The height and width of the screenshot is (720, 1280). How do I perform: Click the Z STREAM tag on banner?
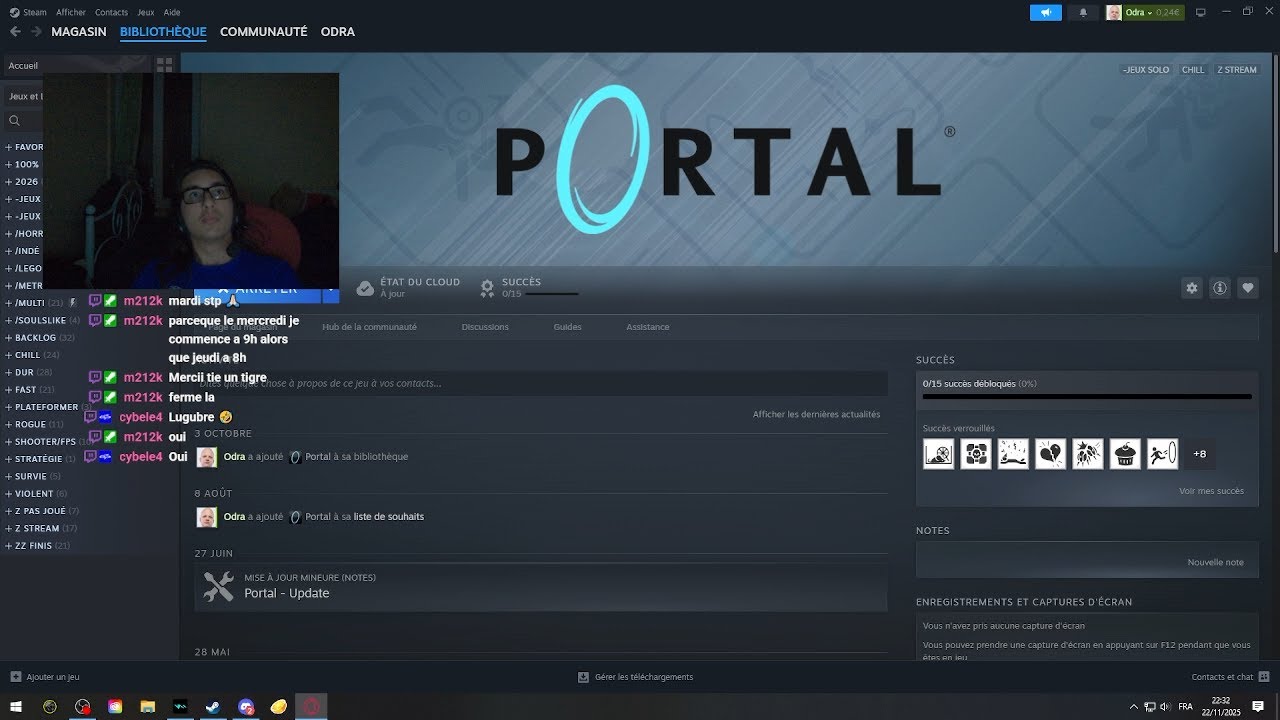coord(1237,70)
